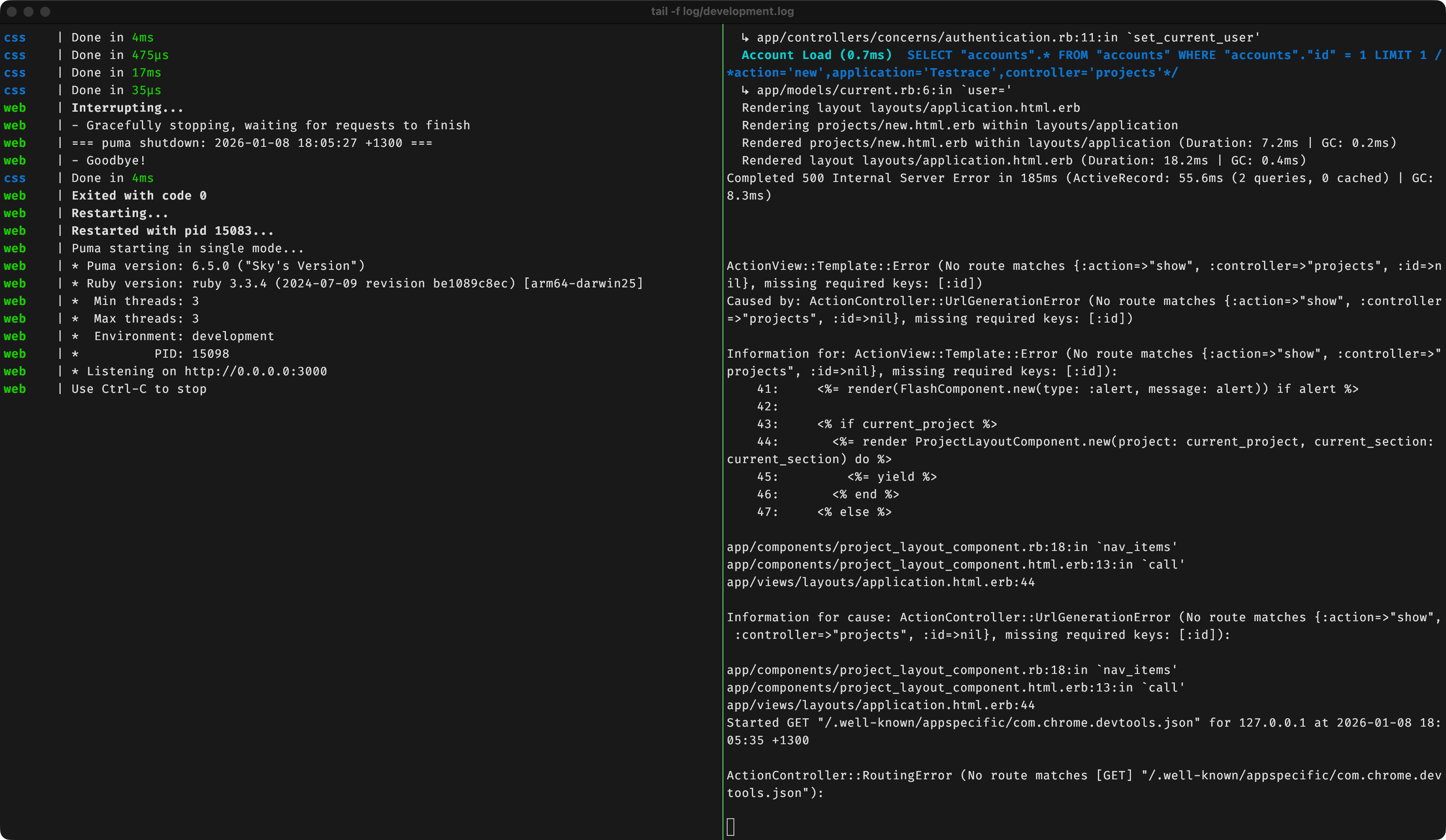1446x840 pixels.
Task: Click the 'Use Ctrl-C to stop' line
Action: point(139,389)
